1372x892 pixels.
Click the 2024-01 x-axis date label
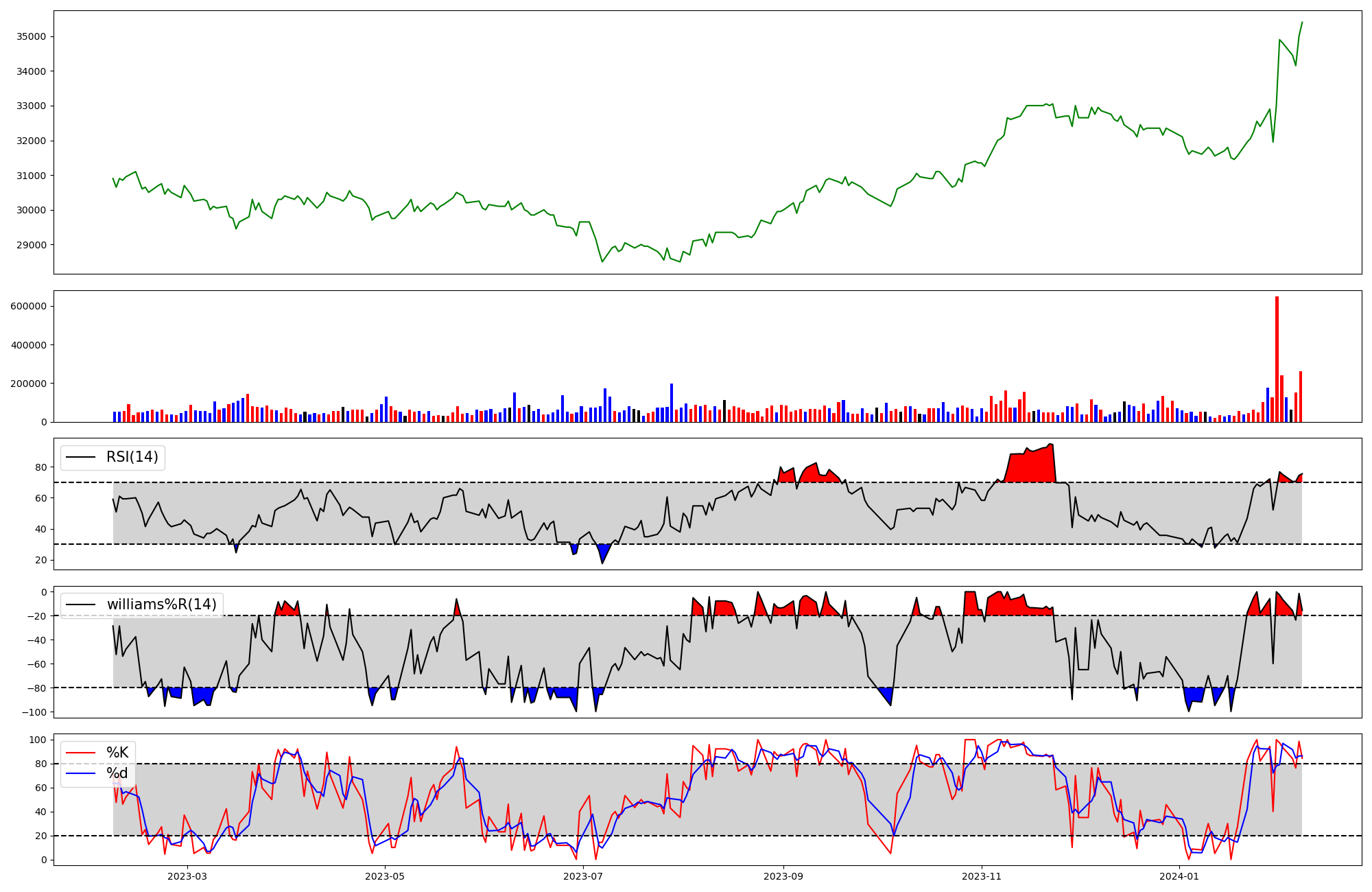(x=1179, y=876)
